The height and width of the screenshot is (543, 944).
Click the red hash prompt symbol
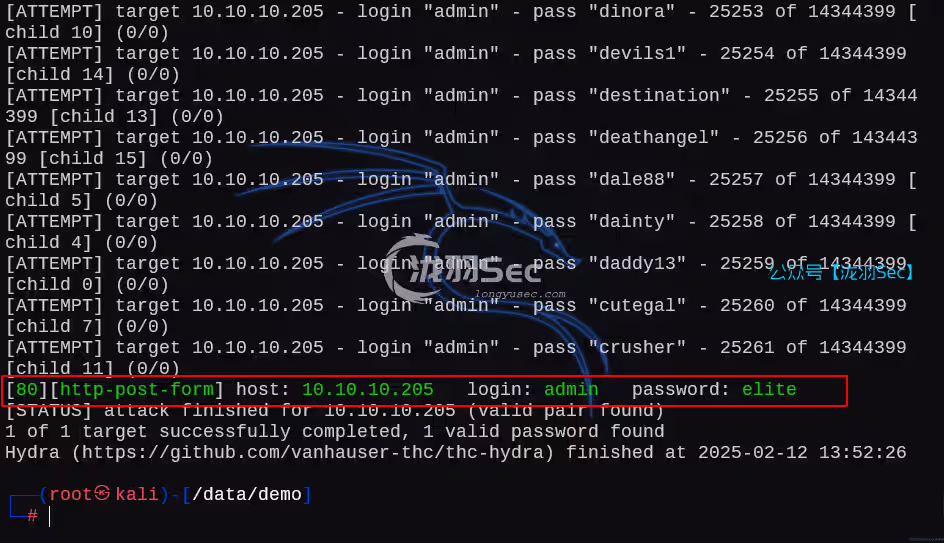coord(33,515)
